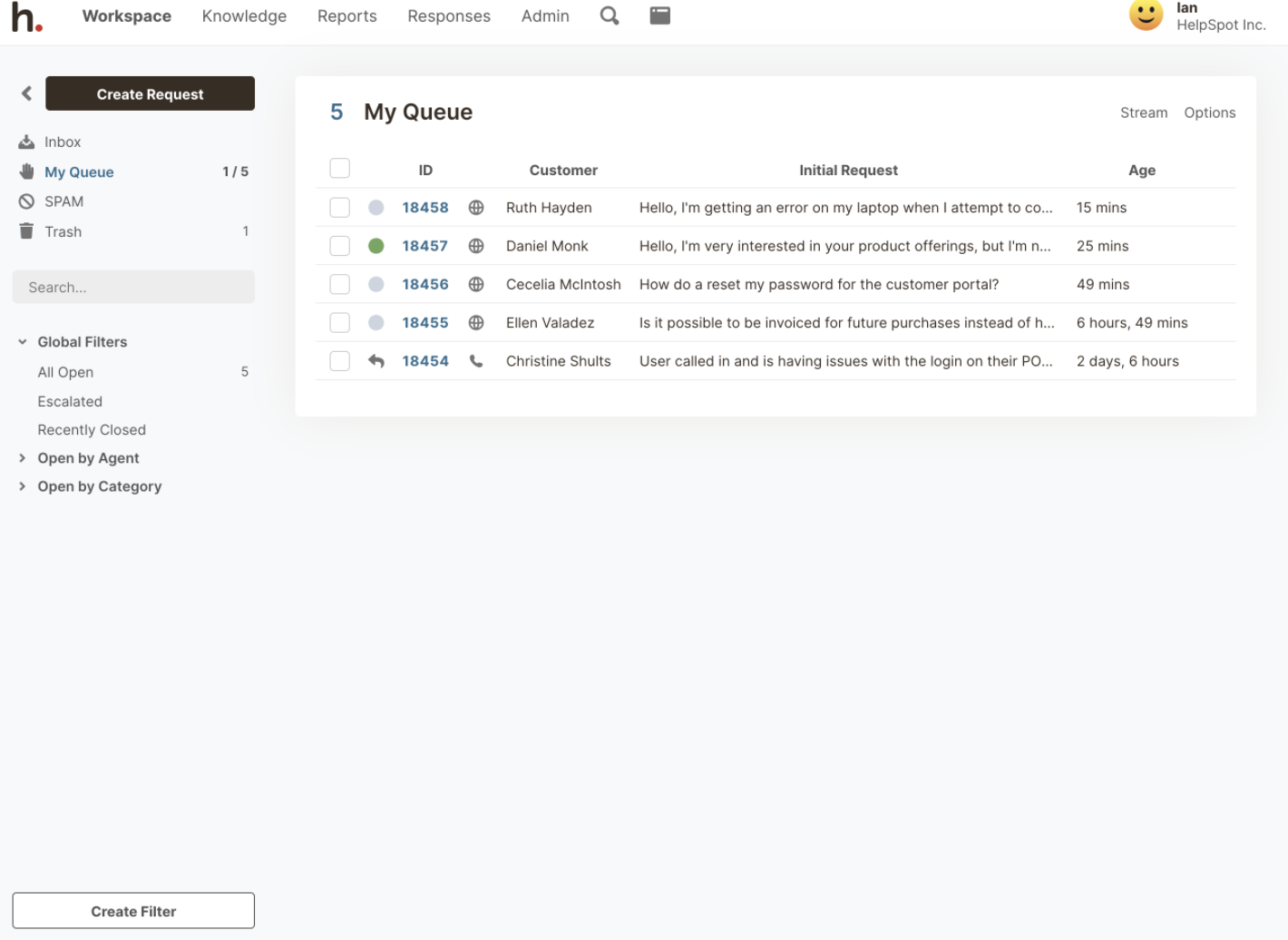Click the HelpSpot logo icon

[x=26, y=17]
